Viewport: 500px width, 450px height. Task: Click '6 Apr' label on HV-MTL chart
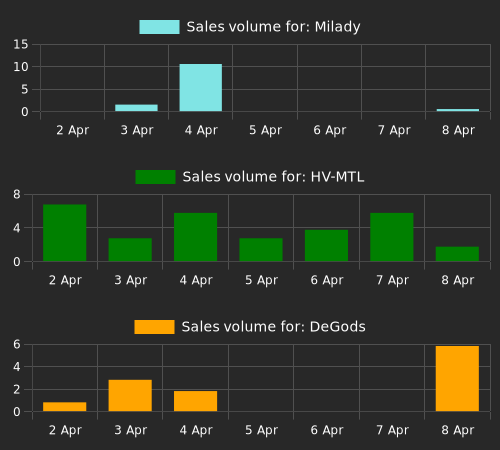click(x=327, y=280)
